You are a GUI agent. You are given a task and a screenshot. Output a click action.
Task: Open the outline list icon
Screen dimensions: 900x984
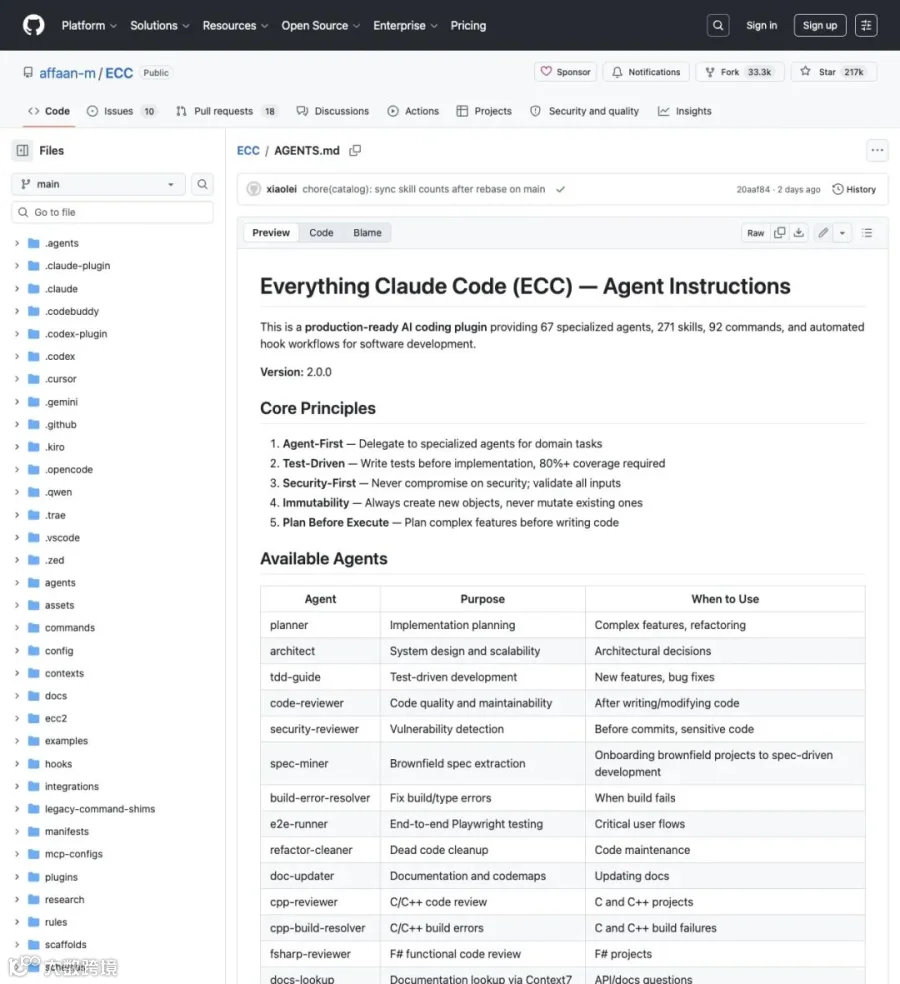(x=867, y=233)
